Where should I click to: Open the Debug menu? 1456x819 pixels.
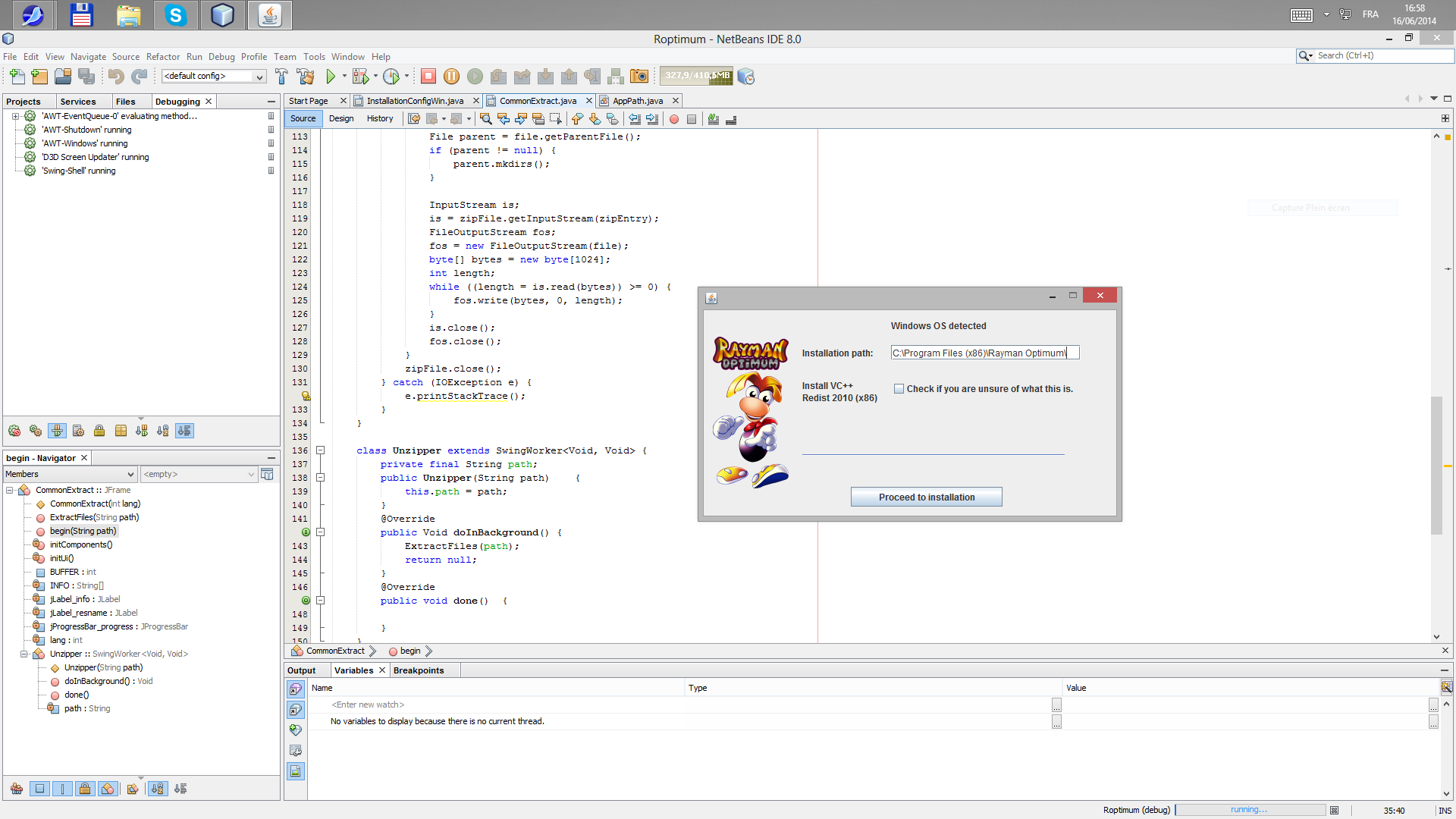point(221,57)
